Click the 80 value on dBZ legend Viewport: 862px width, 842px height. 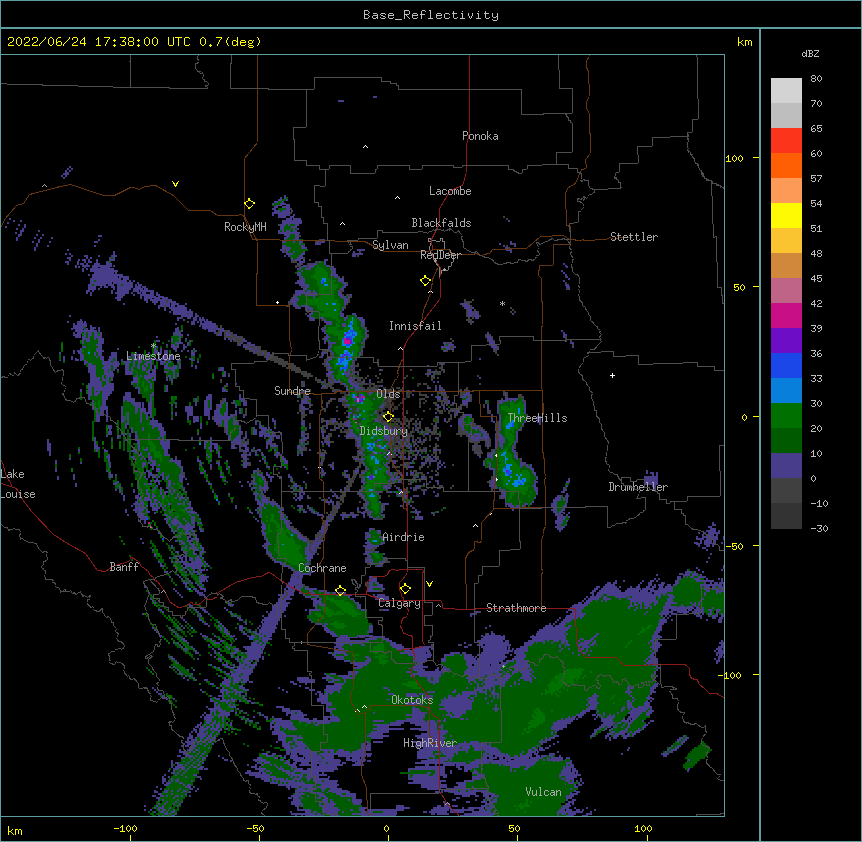pyautogui.click(x=816, y=79)
